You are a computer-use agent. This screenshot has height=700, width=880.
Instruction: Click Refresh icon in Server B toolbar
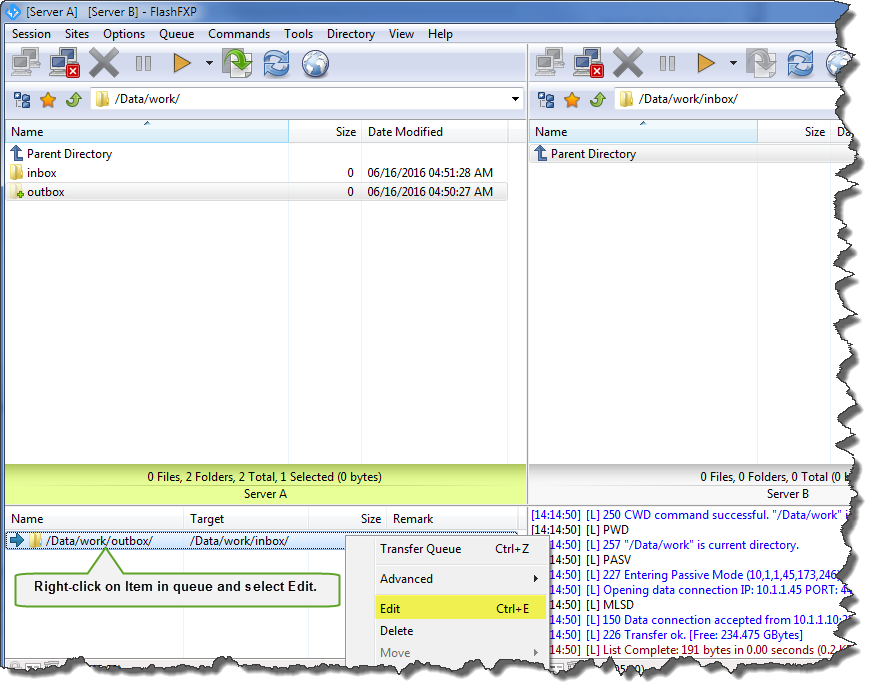[x=800, y=63]
